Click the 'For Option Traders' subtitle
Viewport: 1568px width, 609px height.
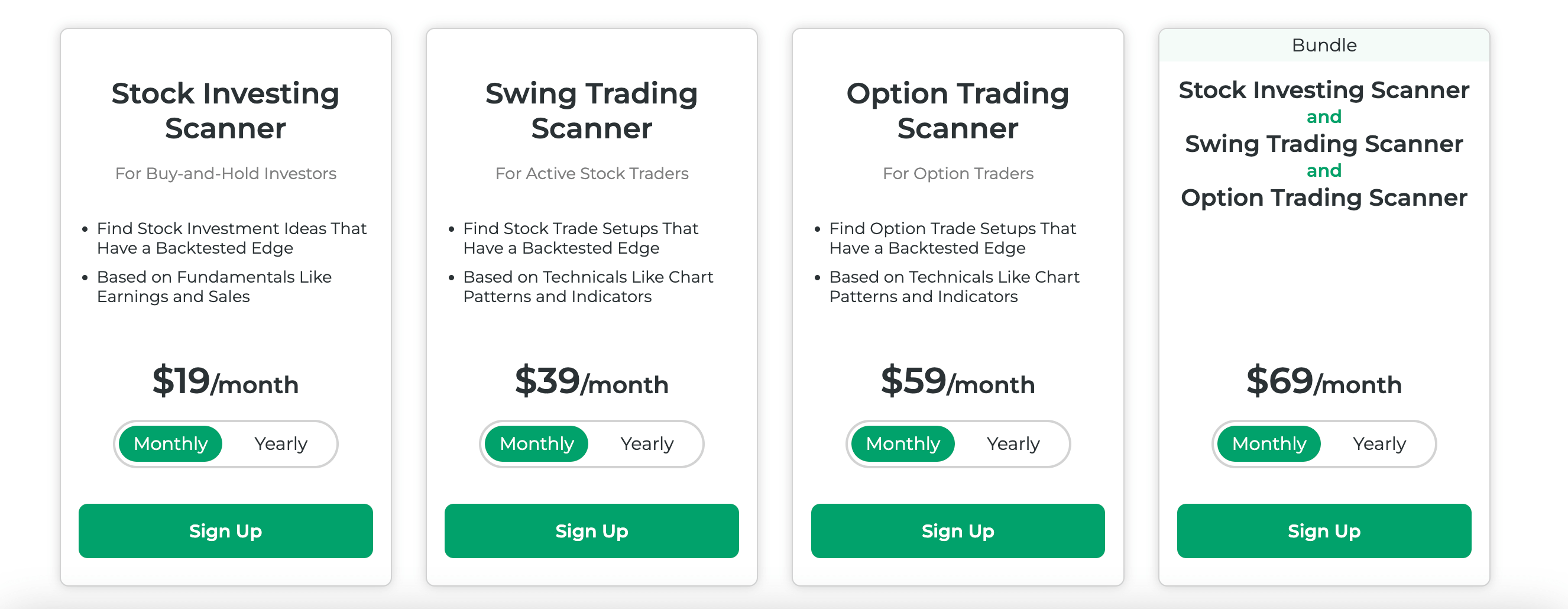[957, 173]
